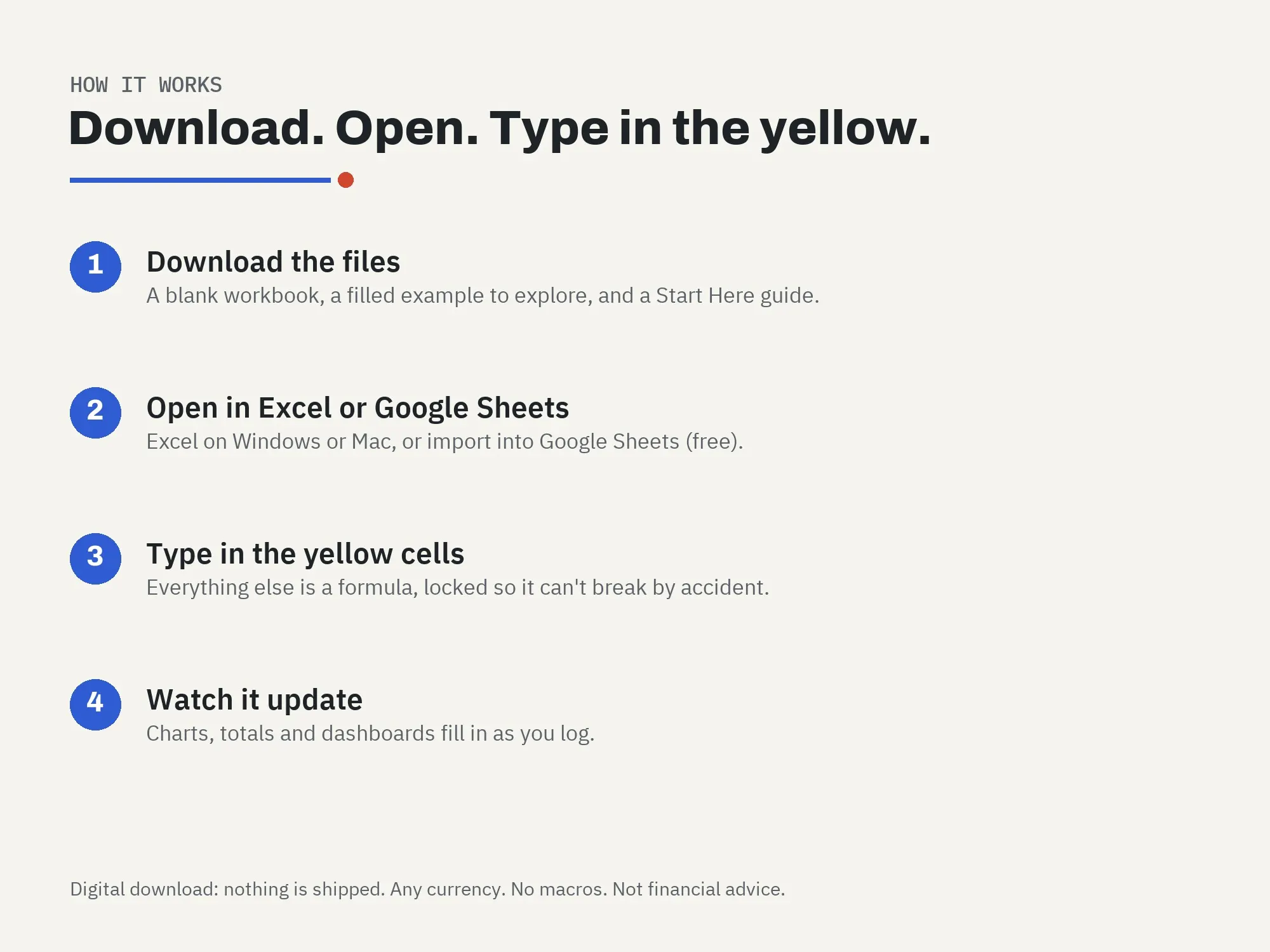Viewport: 1270px width, 952px height.
Task: Click the step 1 number badge
Action: point(95,267)
